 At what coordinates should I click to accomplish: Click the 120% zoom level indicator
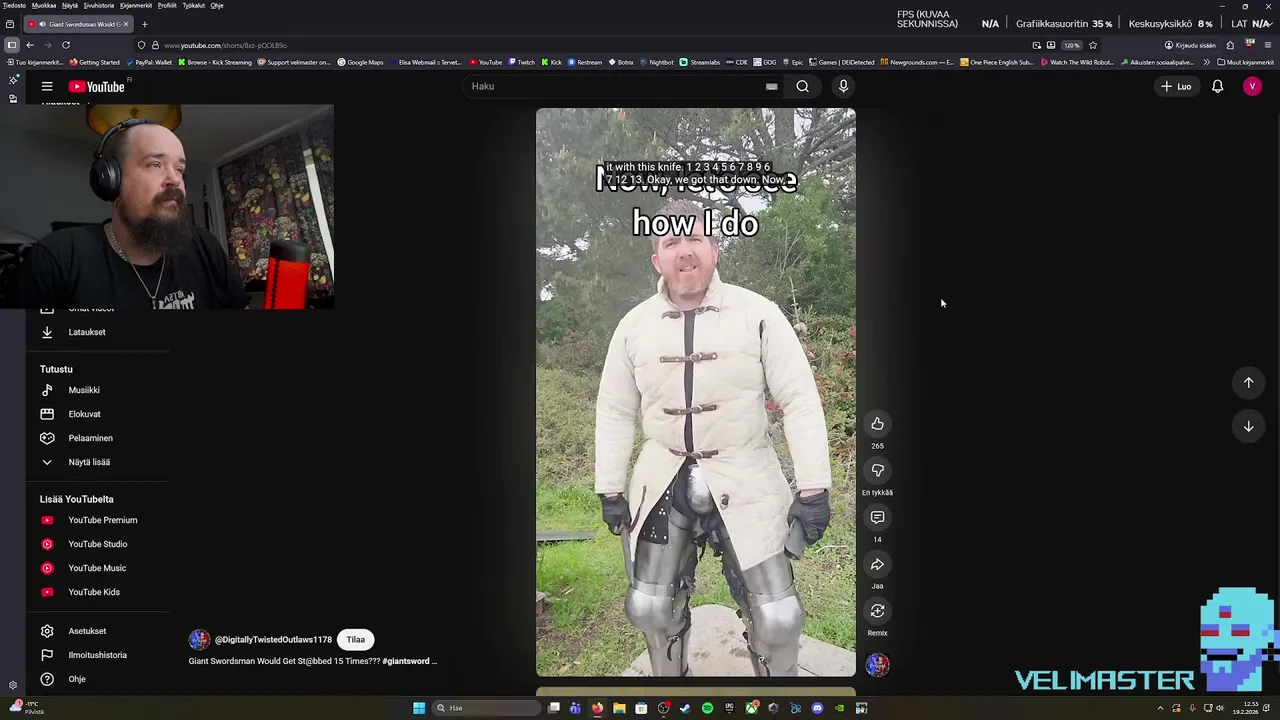click(1071, 45)
